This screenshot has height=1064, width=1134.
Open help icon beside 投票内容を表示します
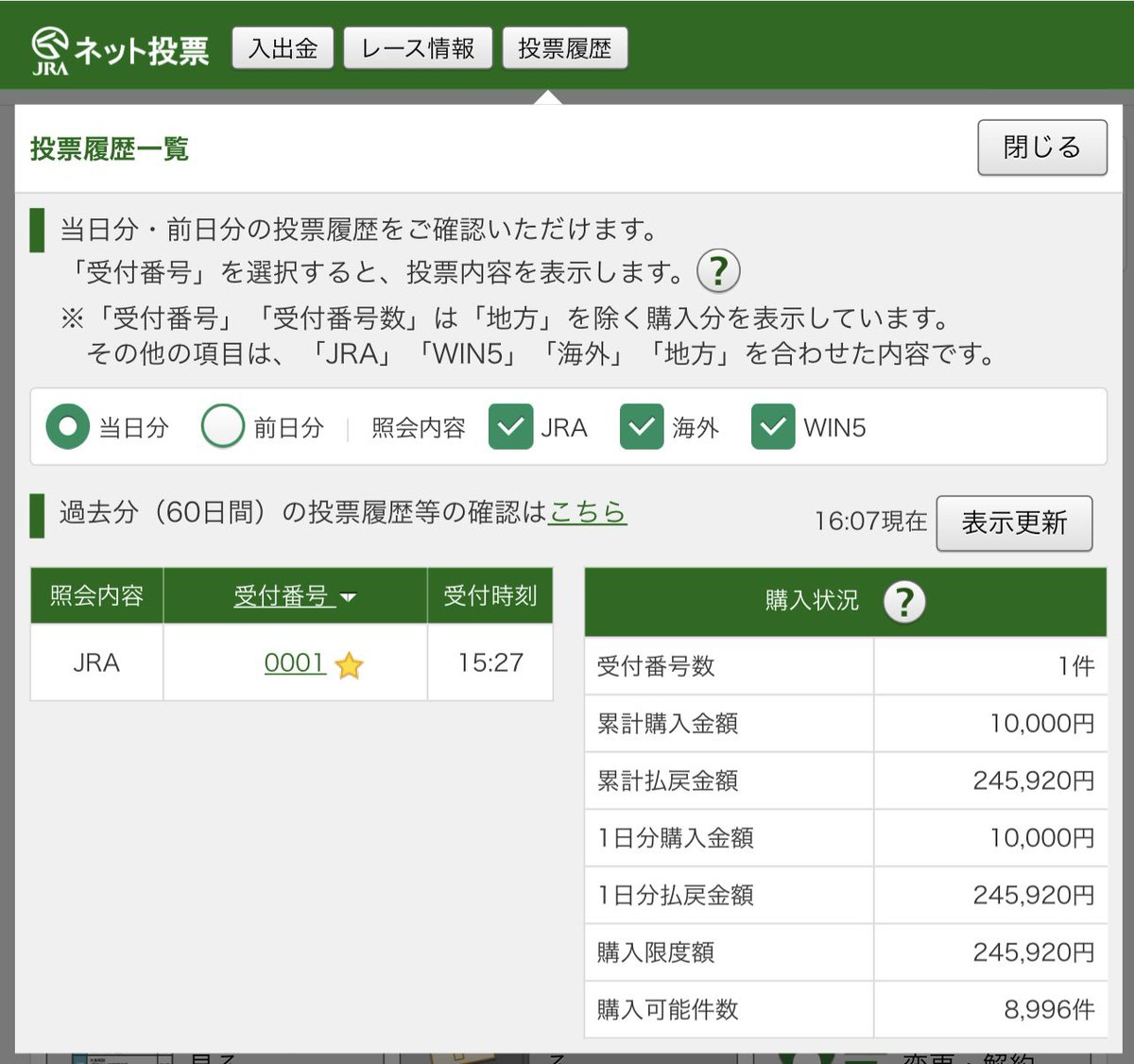pyautogui.click(x=718, y=272)
